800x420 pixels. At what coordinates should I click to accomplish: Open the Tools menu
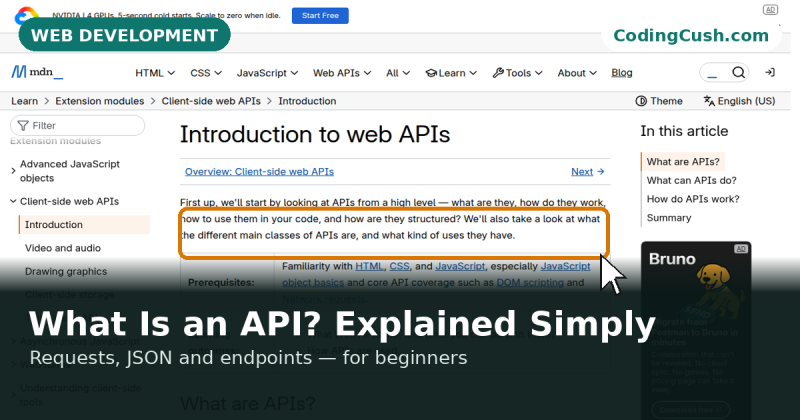517,73
